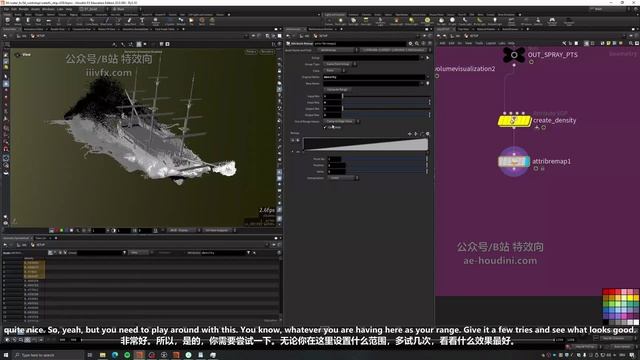Open the ramp Interpolation dropdown
The image size is (640, 360).
[343, 178]
